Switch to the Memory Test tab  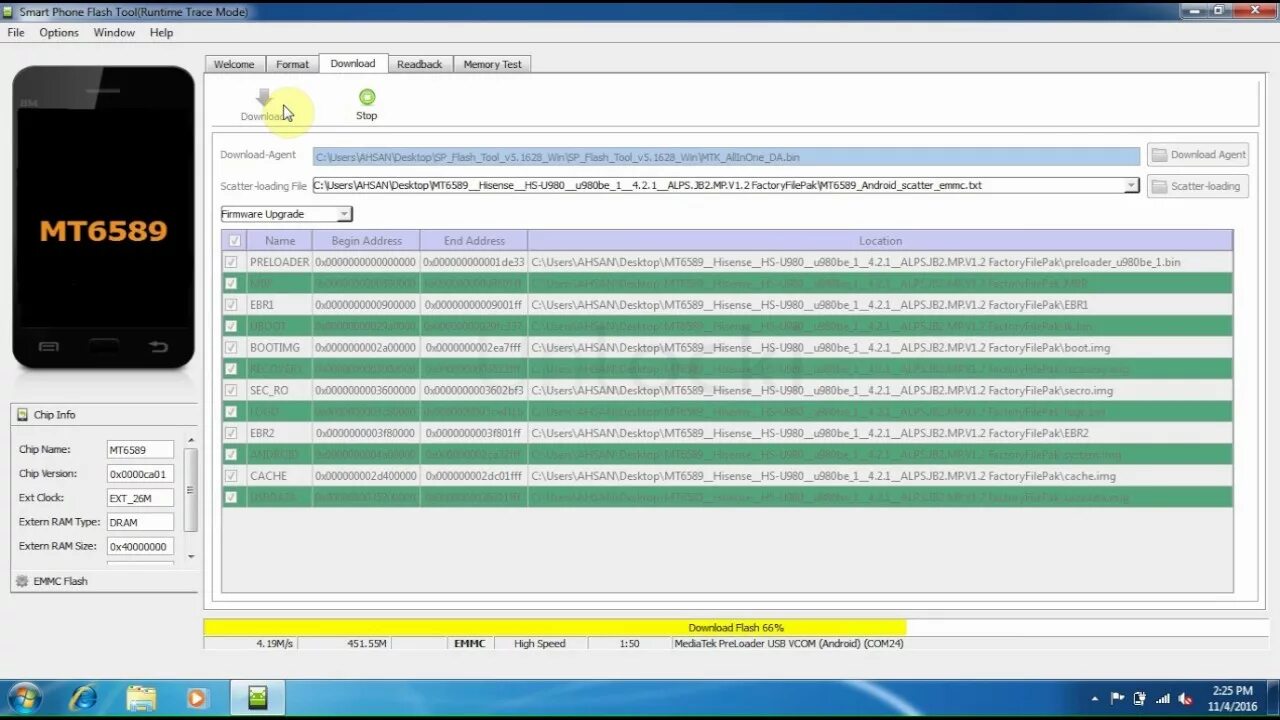click(x=492, y=64)
